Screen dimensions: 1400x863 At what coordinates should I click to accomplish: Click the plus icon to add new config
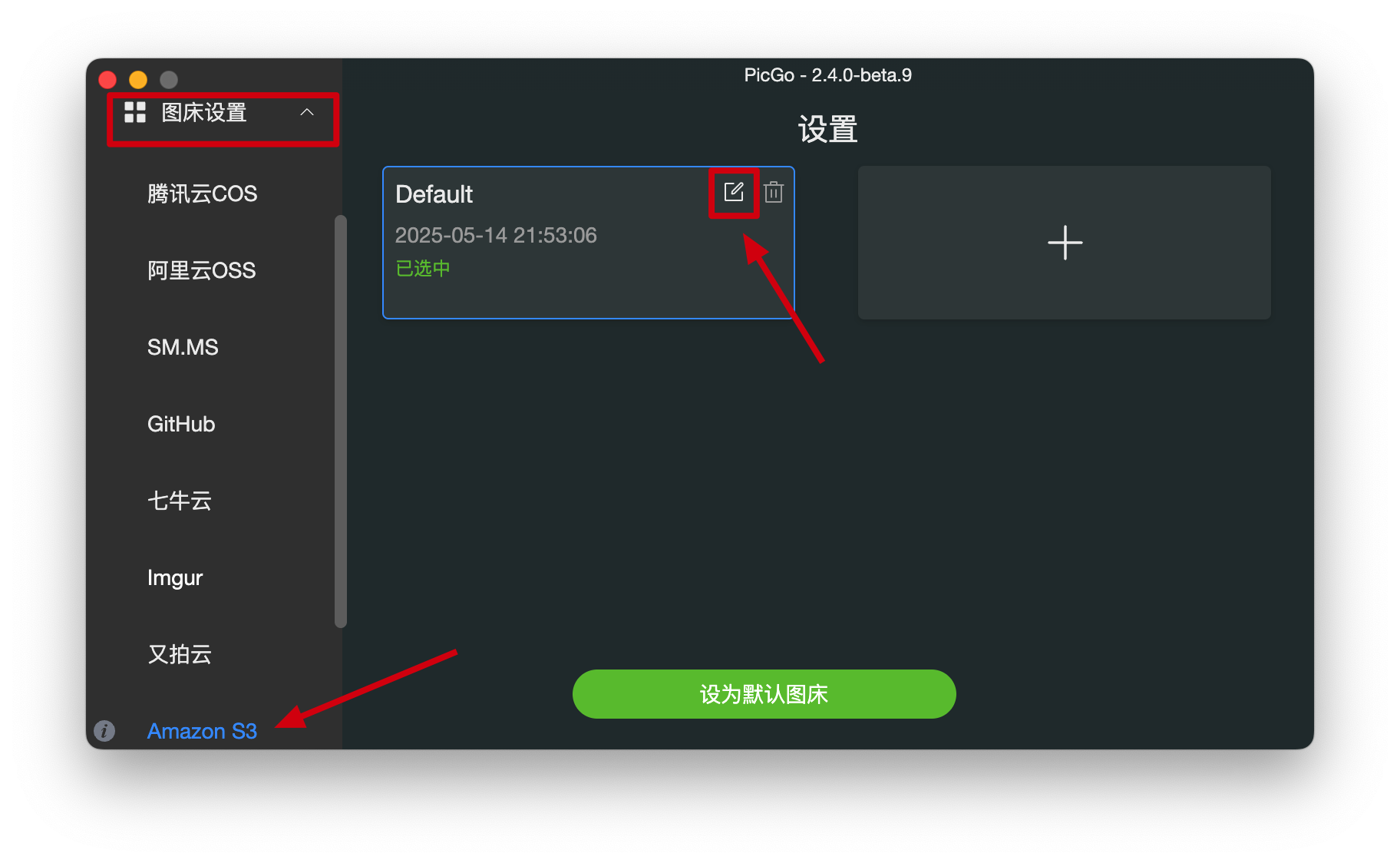(1065, 243)
